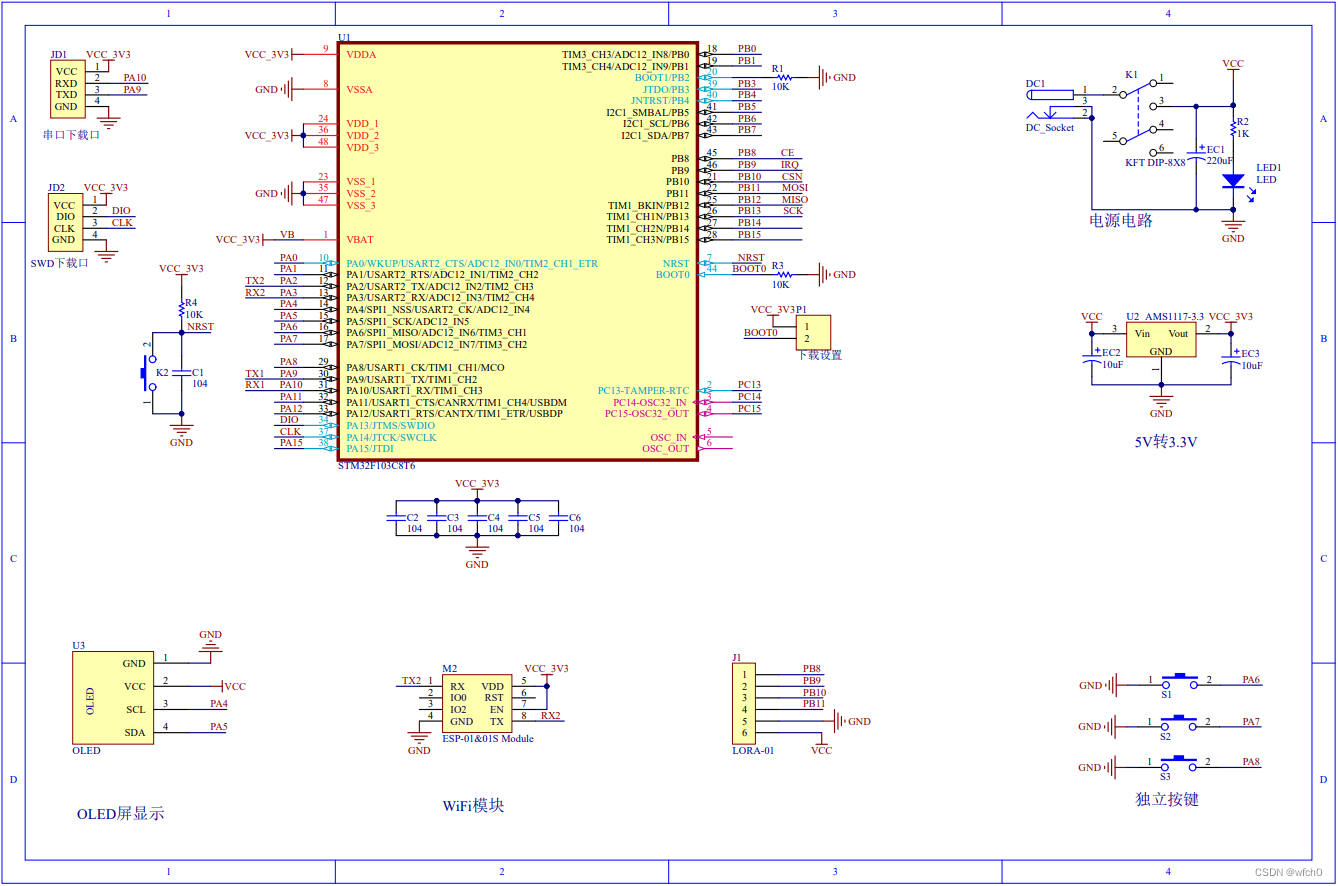
Task: Click the VDDA pin label on U1
Action: pos(361,54)
